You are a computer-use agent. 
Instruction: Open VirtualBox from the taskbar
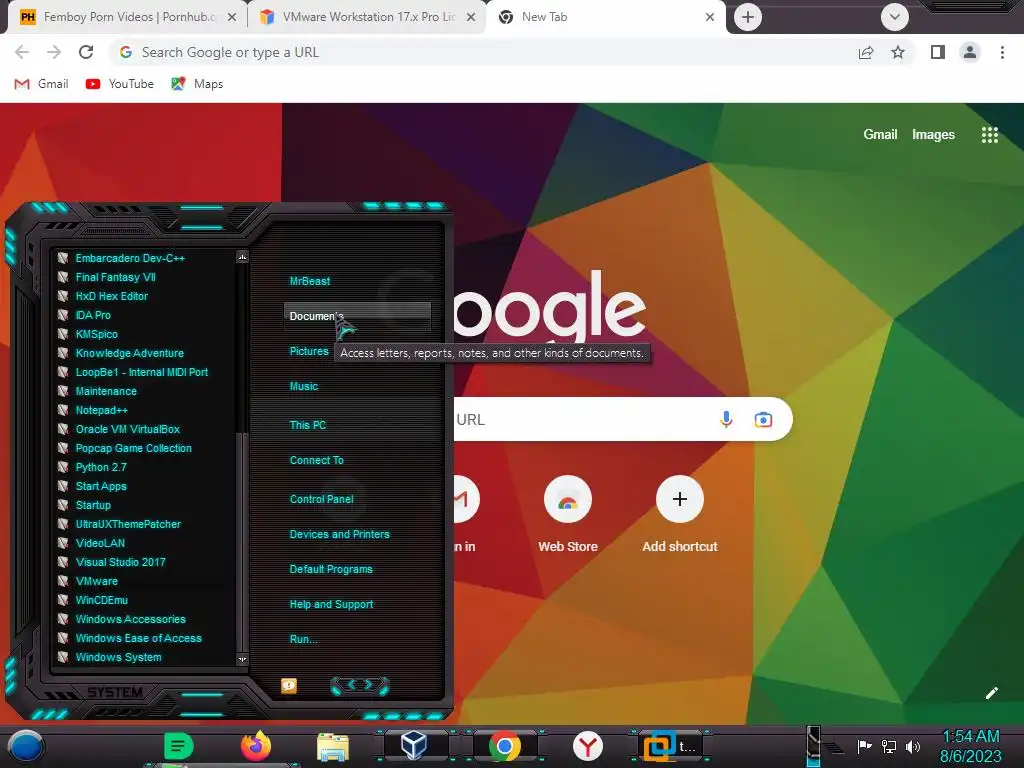click(413, 746)
